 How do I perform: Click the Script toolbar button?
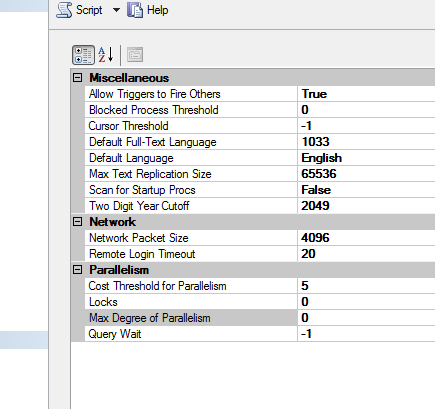point(79,10)
